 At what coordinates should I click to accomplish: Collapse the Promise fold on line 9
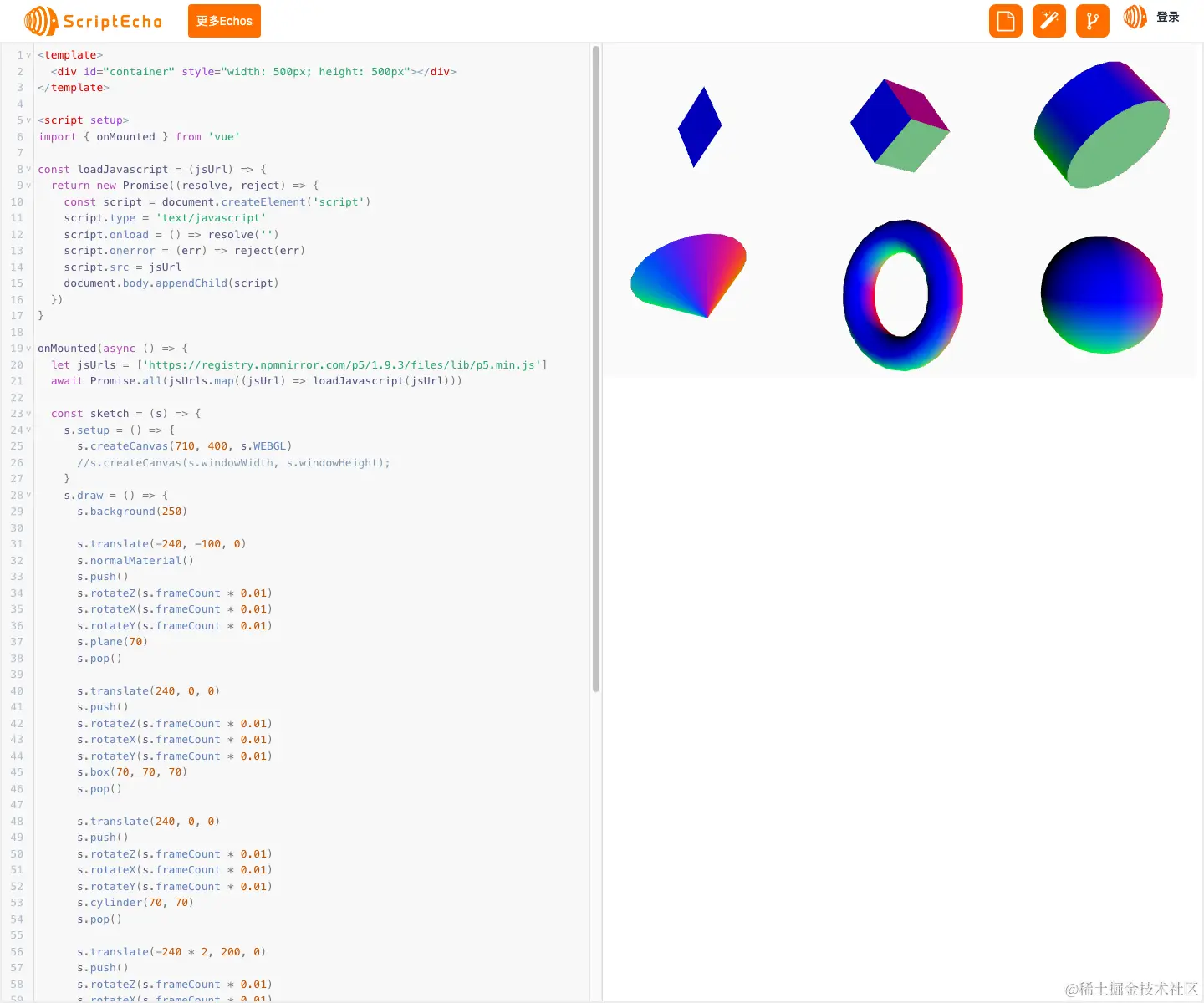pos(28,186)
